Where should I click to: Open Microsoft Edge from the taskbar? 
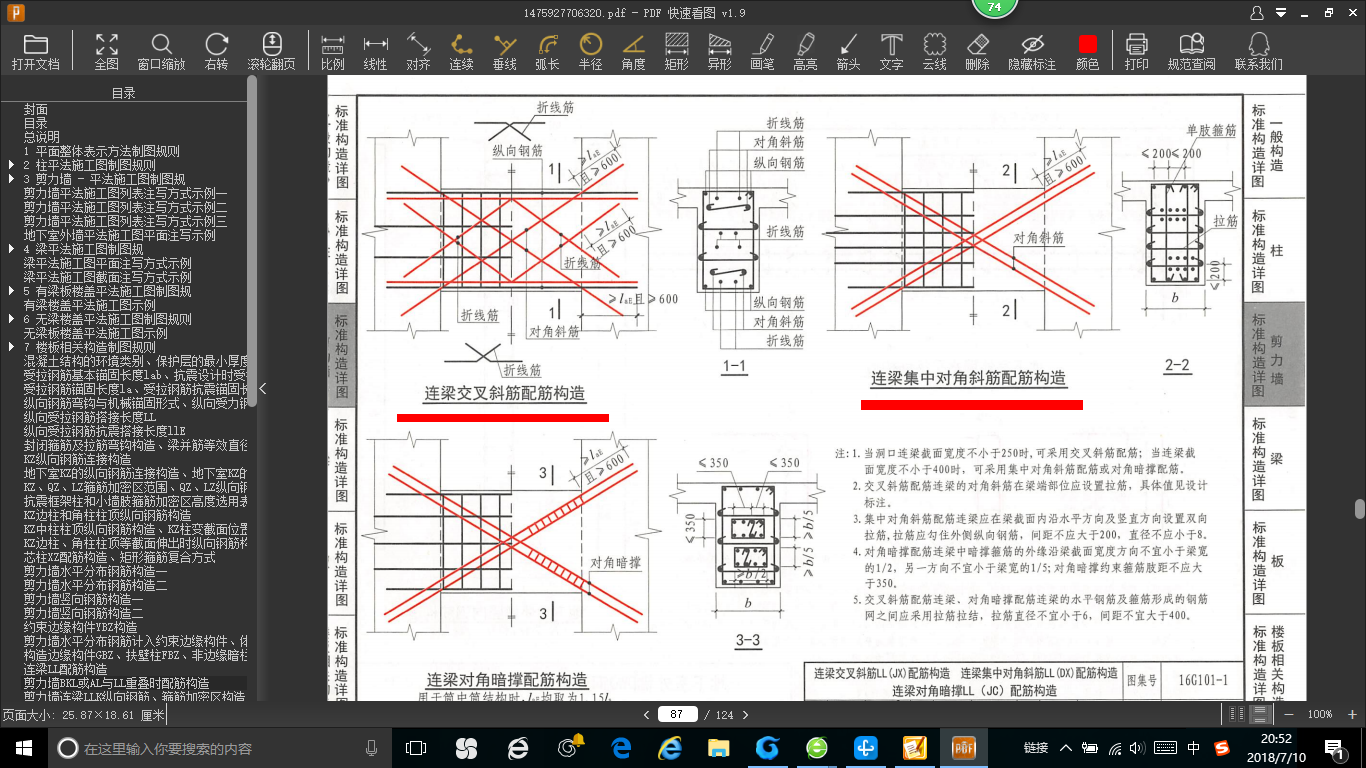(x=621, y=748)
